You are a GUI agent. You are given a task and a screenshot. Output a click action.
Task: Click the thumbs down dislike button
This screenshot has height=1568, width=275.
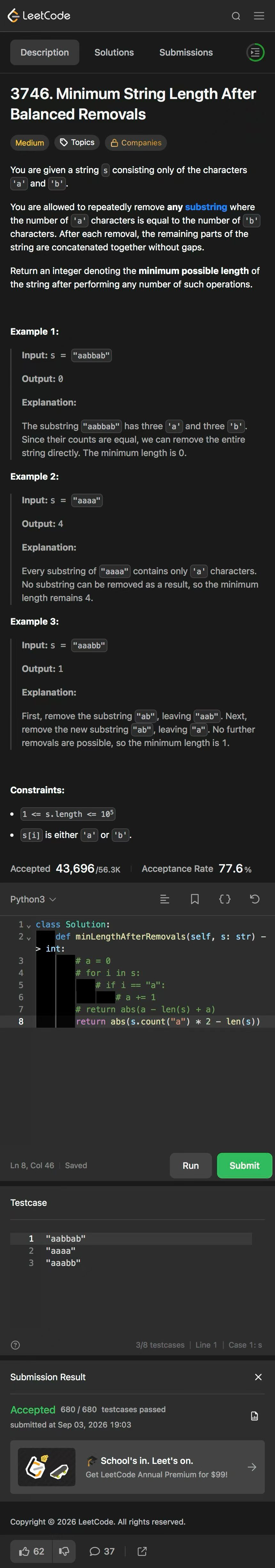[64, 1551]
